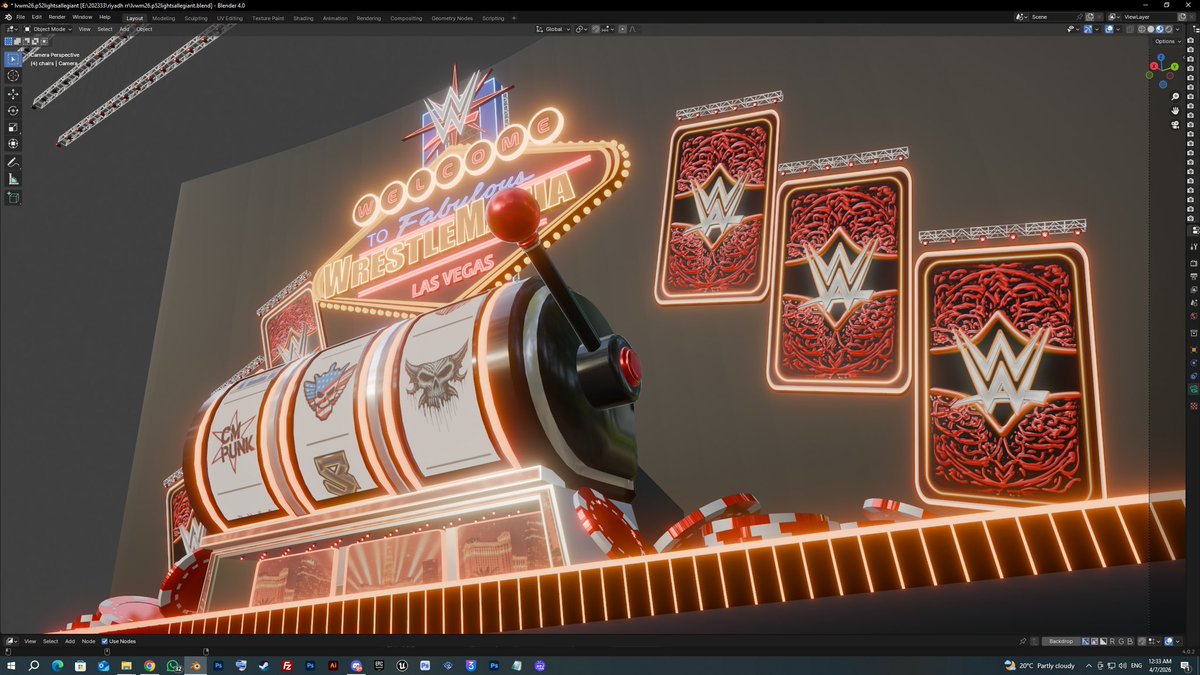Open the Global transform orientation dropdown
1200x675 pixels.
coord(554,29)
